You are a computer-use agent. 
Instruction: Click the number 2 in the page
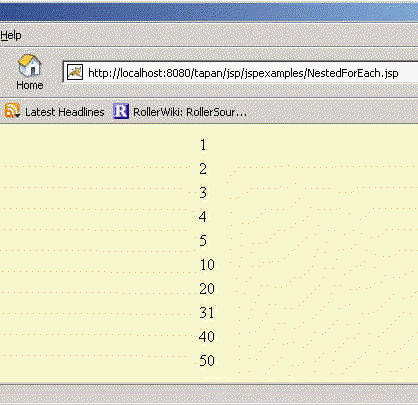click(203, 169)
